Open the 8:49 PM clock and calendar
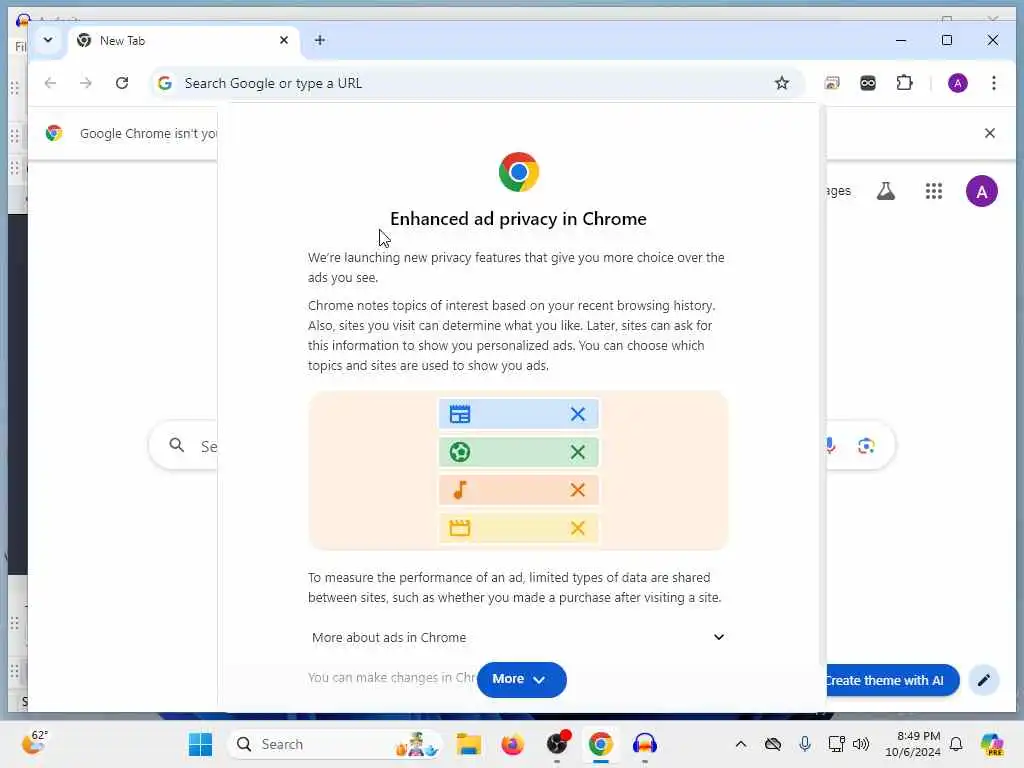Viewport: 1024px width, 768px height. click(913, 744)
